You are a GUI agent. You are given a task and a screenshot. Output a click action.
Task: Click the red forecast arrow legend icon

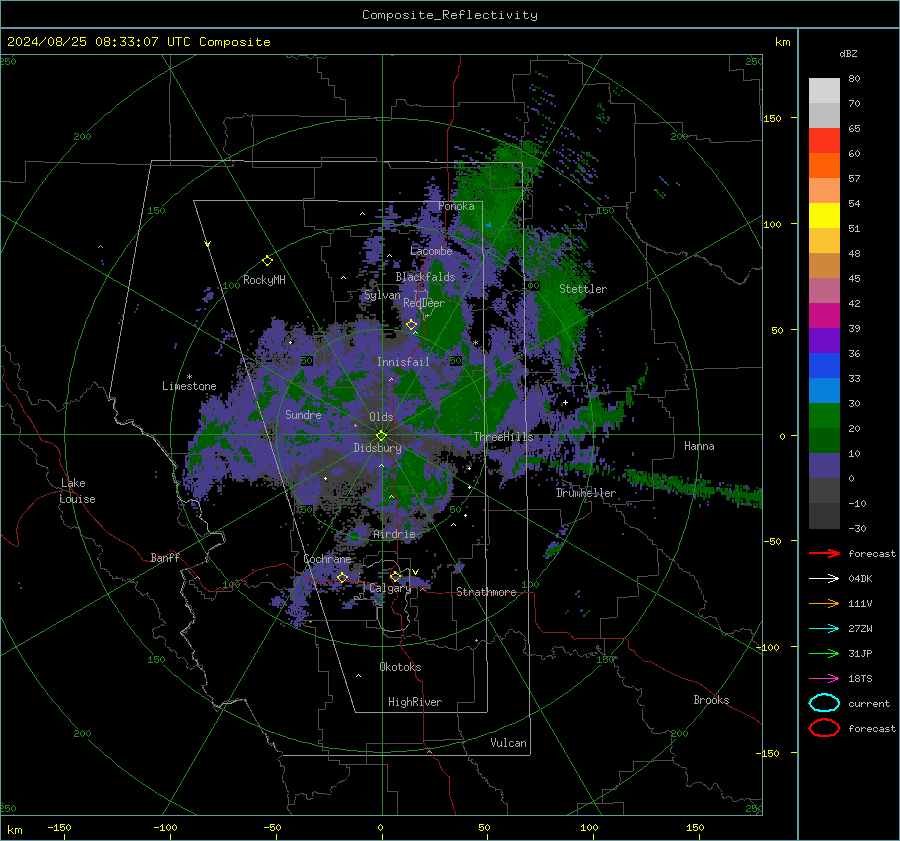click(824, 553)
